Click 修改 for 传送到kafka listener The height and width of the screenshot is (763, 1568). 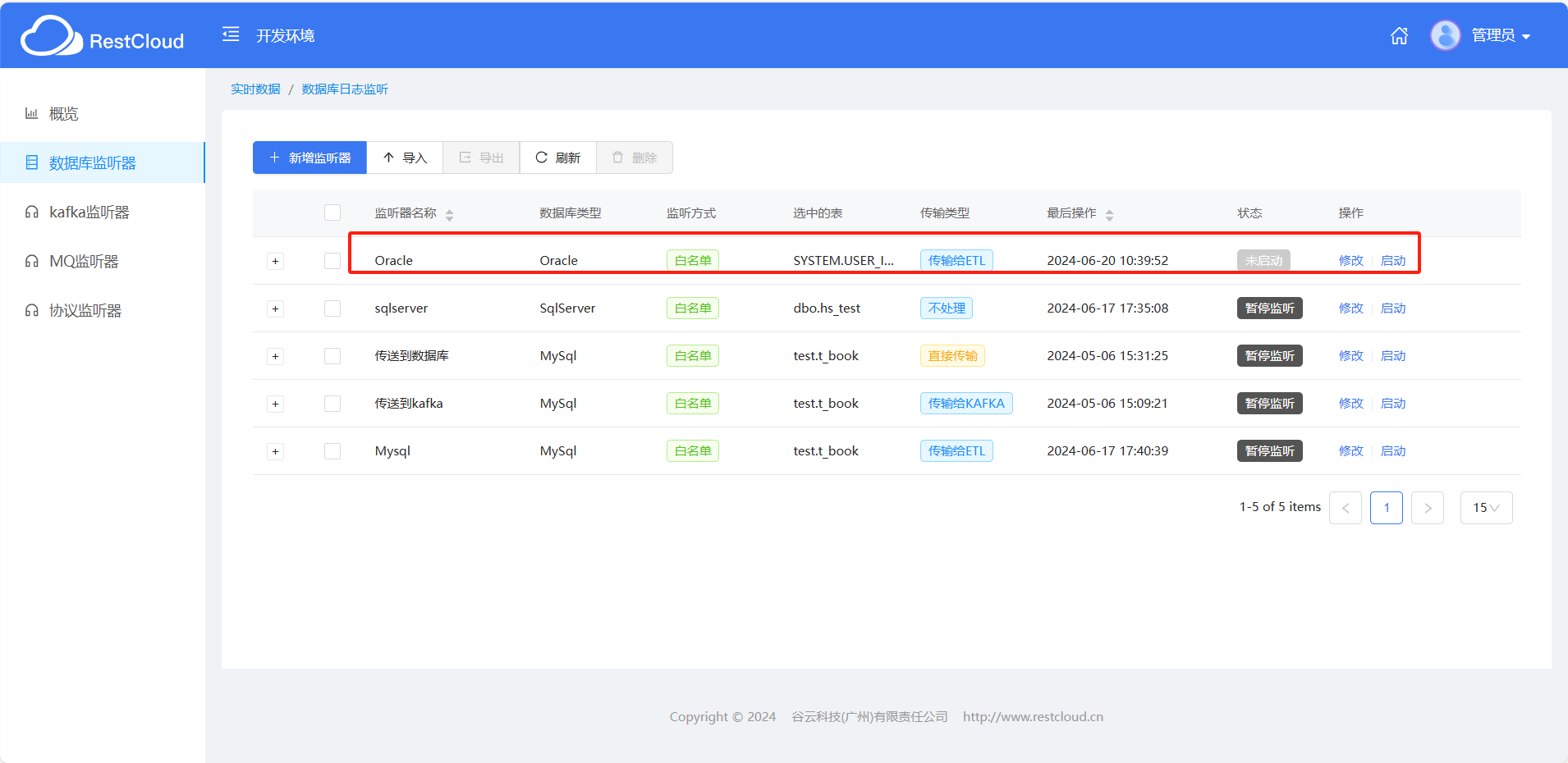[x=1350, y=403]
